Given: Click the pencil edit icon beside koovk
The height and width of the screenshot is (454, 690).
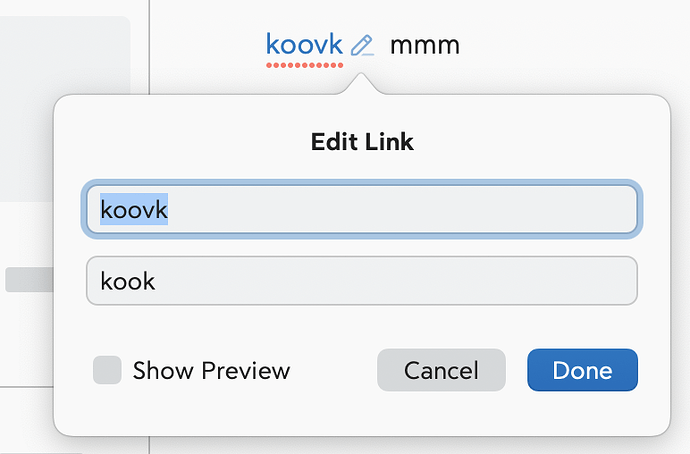Looking at the screenshot, I should point(362,45).
